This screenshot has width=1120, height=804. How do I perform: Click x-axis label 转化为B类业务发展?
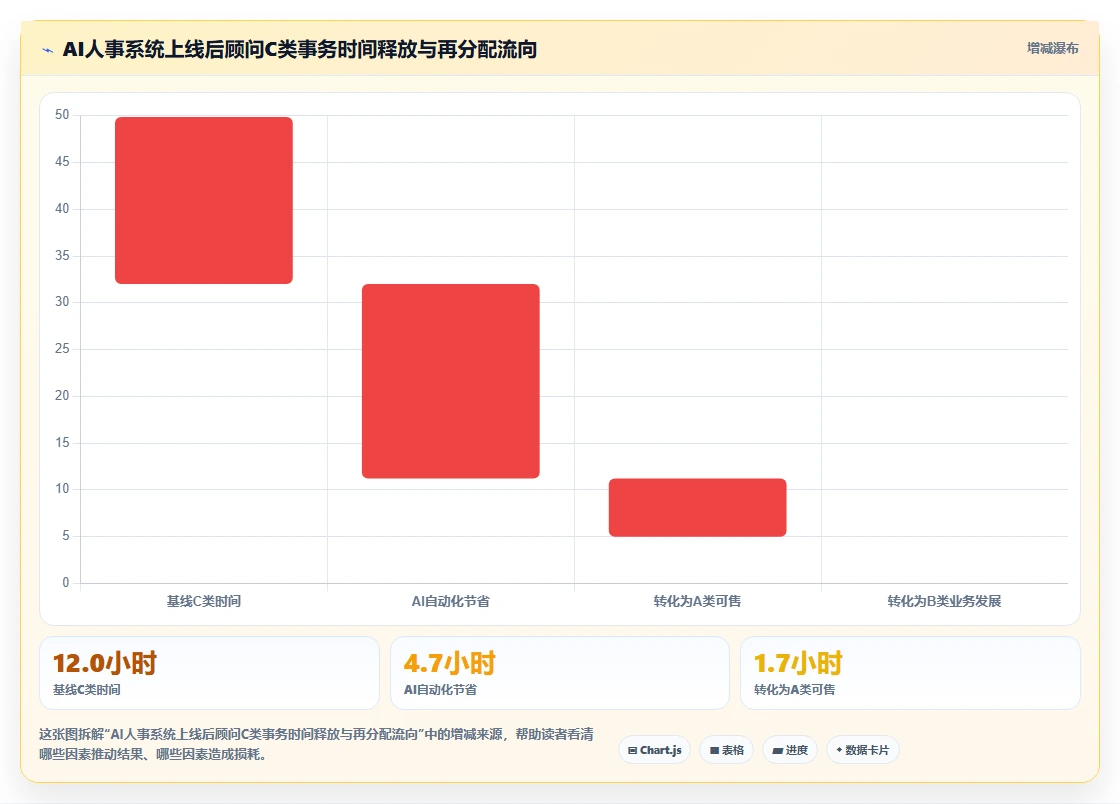pyautogui.click(x=944, y=601)
